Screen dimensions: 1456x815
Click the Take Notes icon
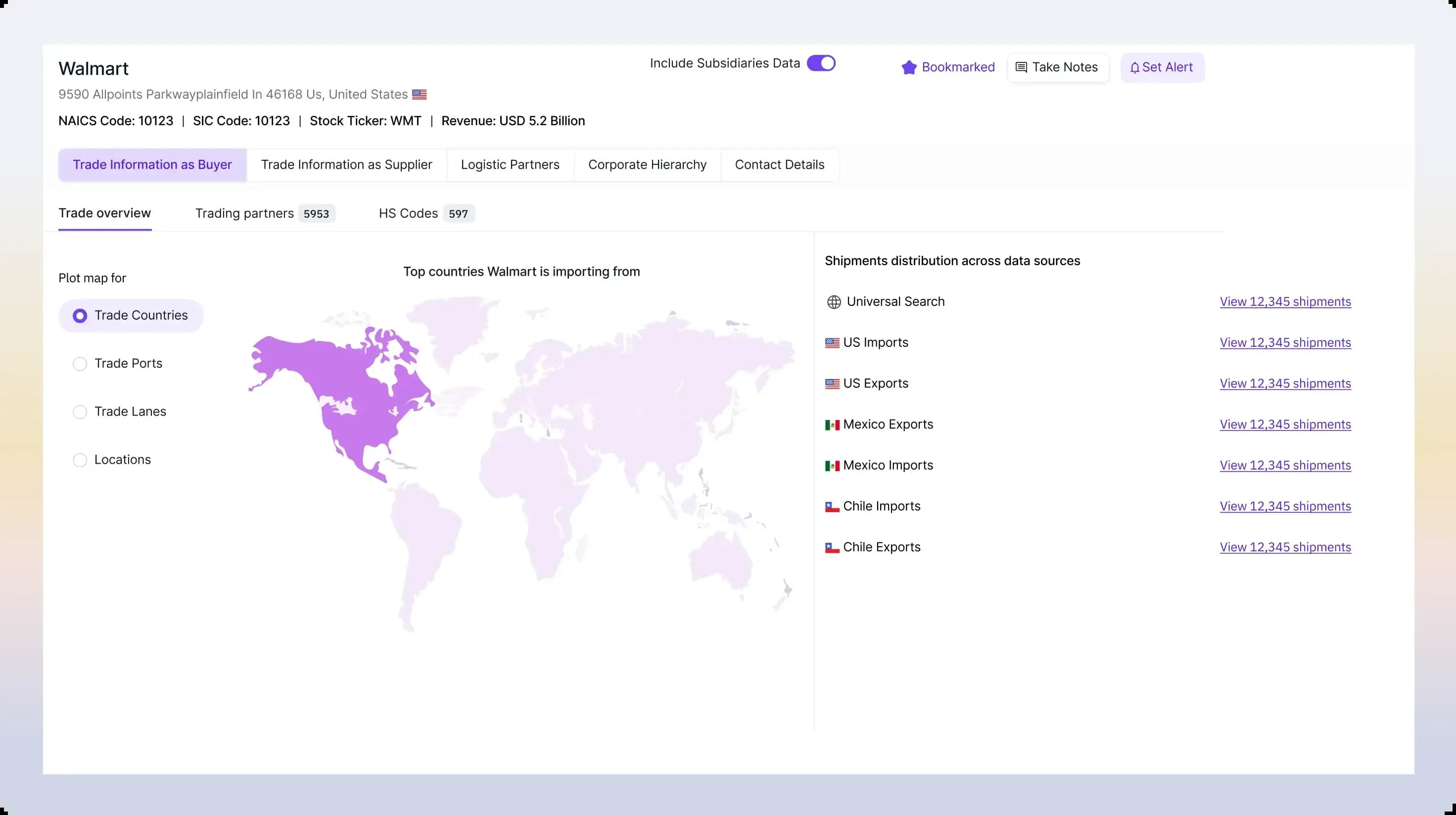tap(1022, 67)
